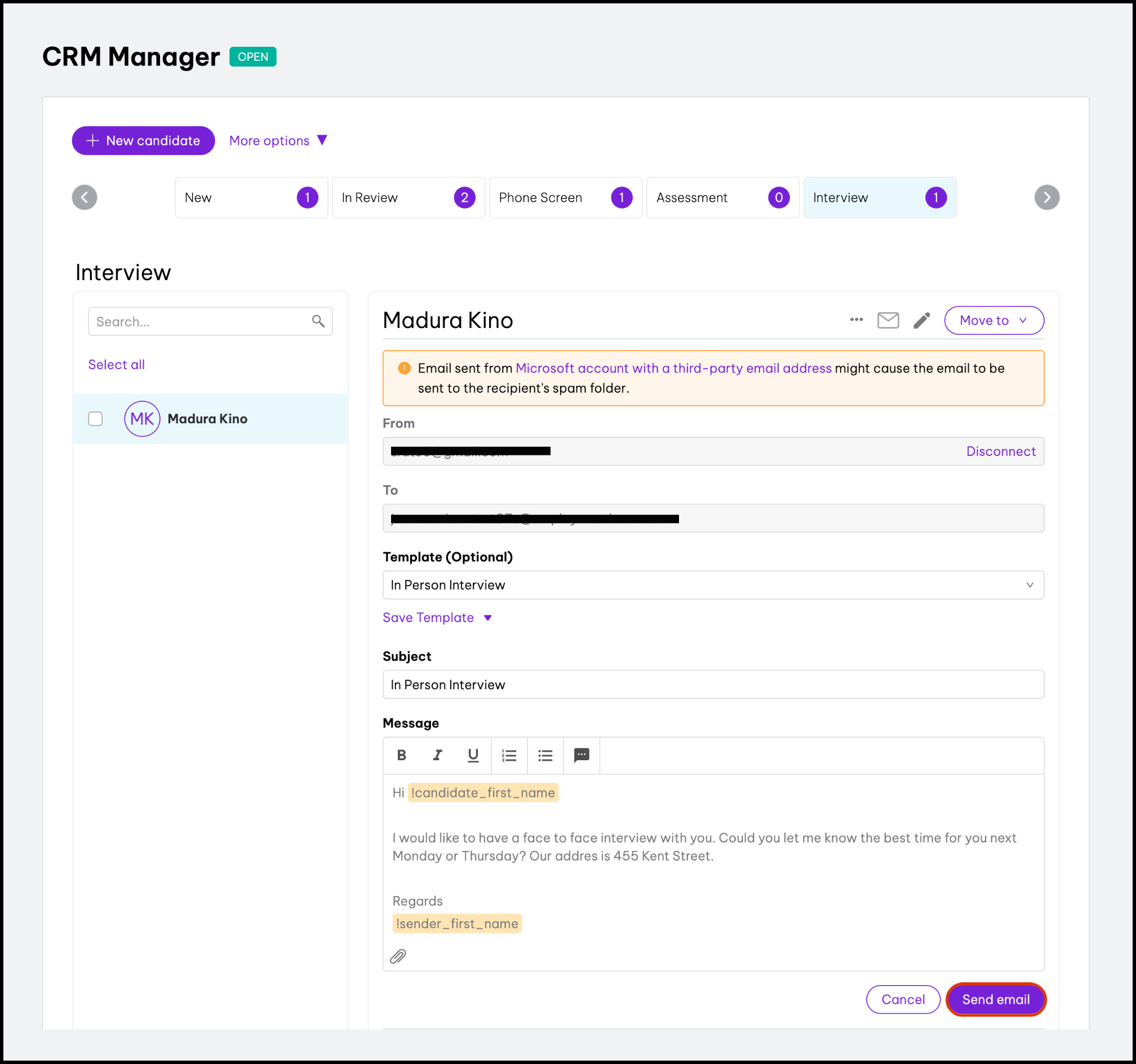Switch to the In Review stage tab
The height and width of the screenshot is (1064, 1136).
(x=408, y=198)
